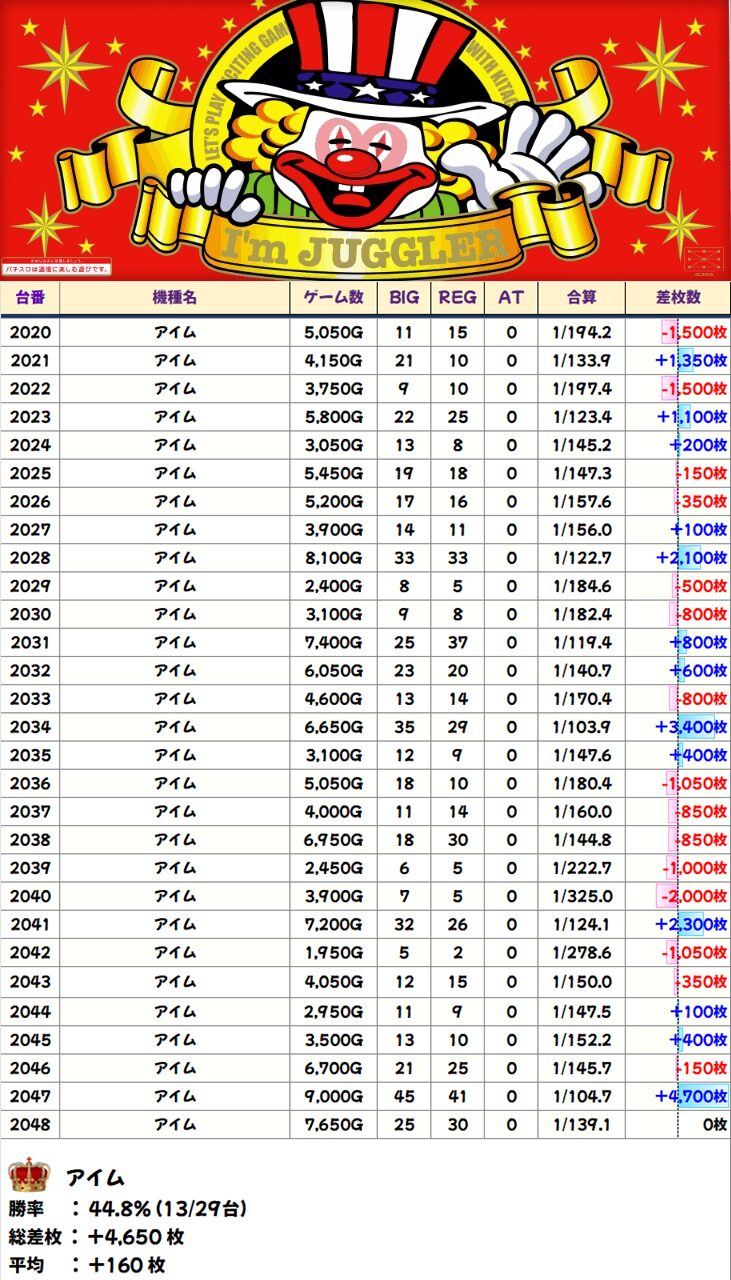Screen dimensions: 731x1280
Task: Click the average value +160枚
Action: pyautogui.click(x=126, y=1265)
